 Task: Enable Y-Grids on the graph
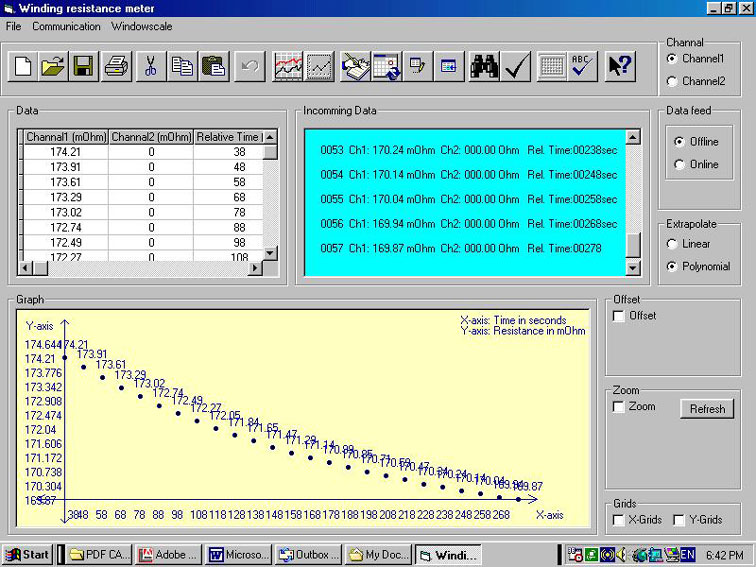tap(679, 520)
